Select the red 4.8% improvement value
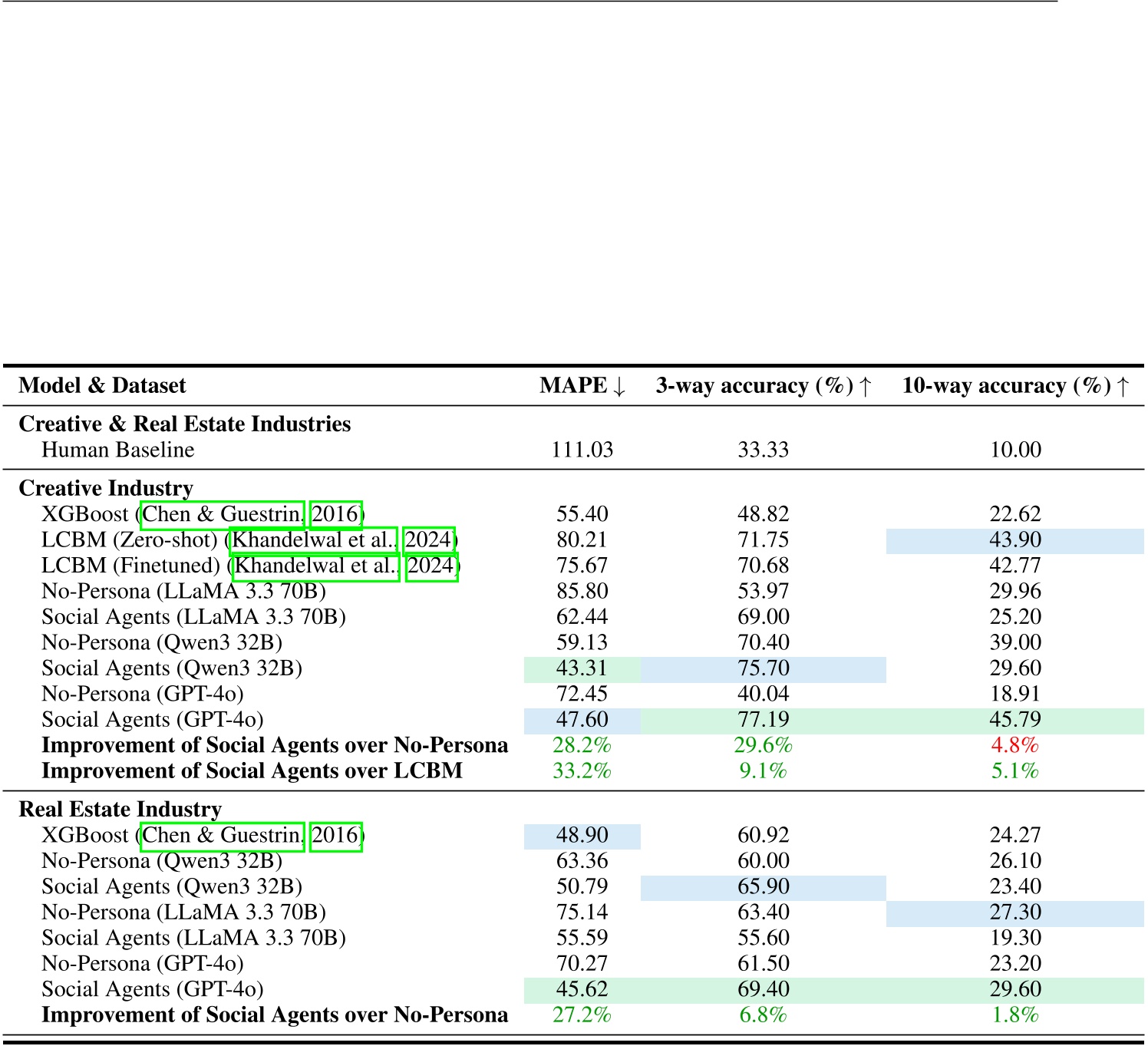The image size is (1148, 1046). [x=1017, y=744]
